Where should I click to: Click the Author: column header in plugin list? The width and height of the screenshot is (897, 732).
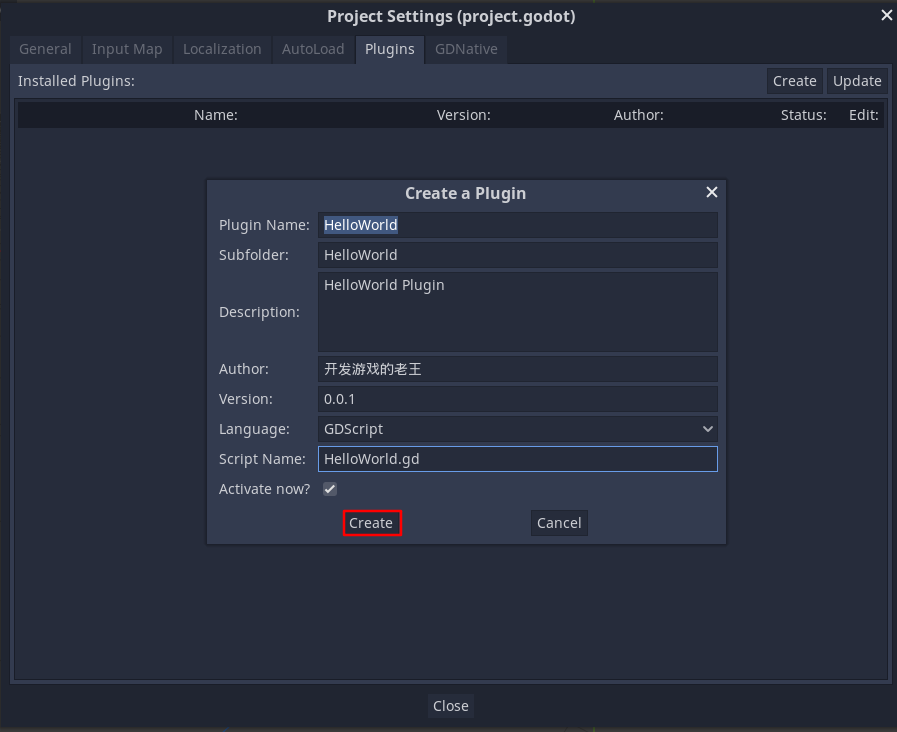(x=638, y=115)
